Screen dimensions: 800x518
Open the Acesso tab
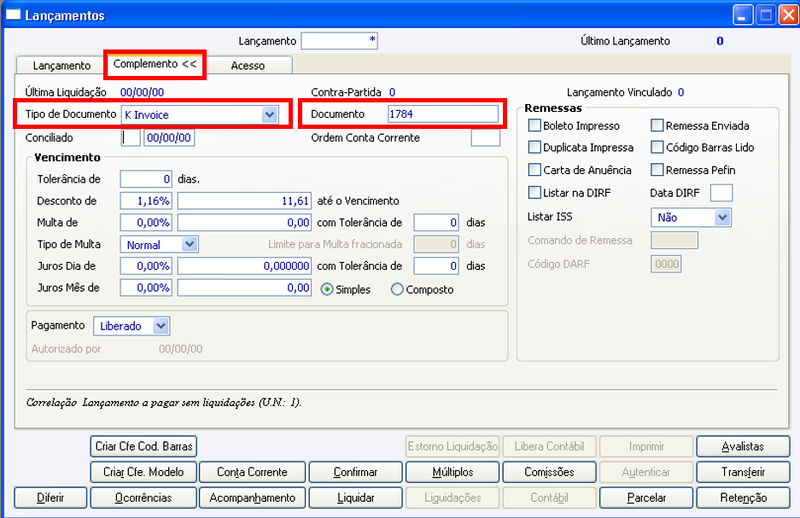pos(248,65)
